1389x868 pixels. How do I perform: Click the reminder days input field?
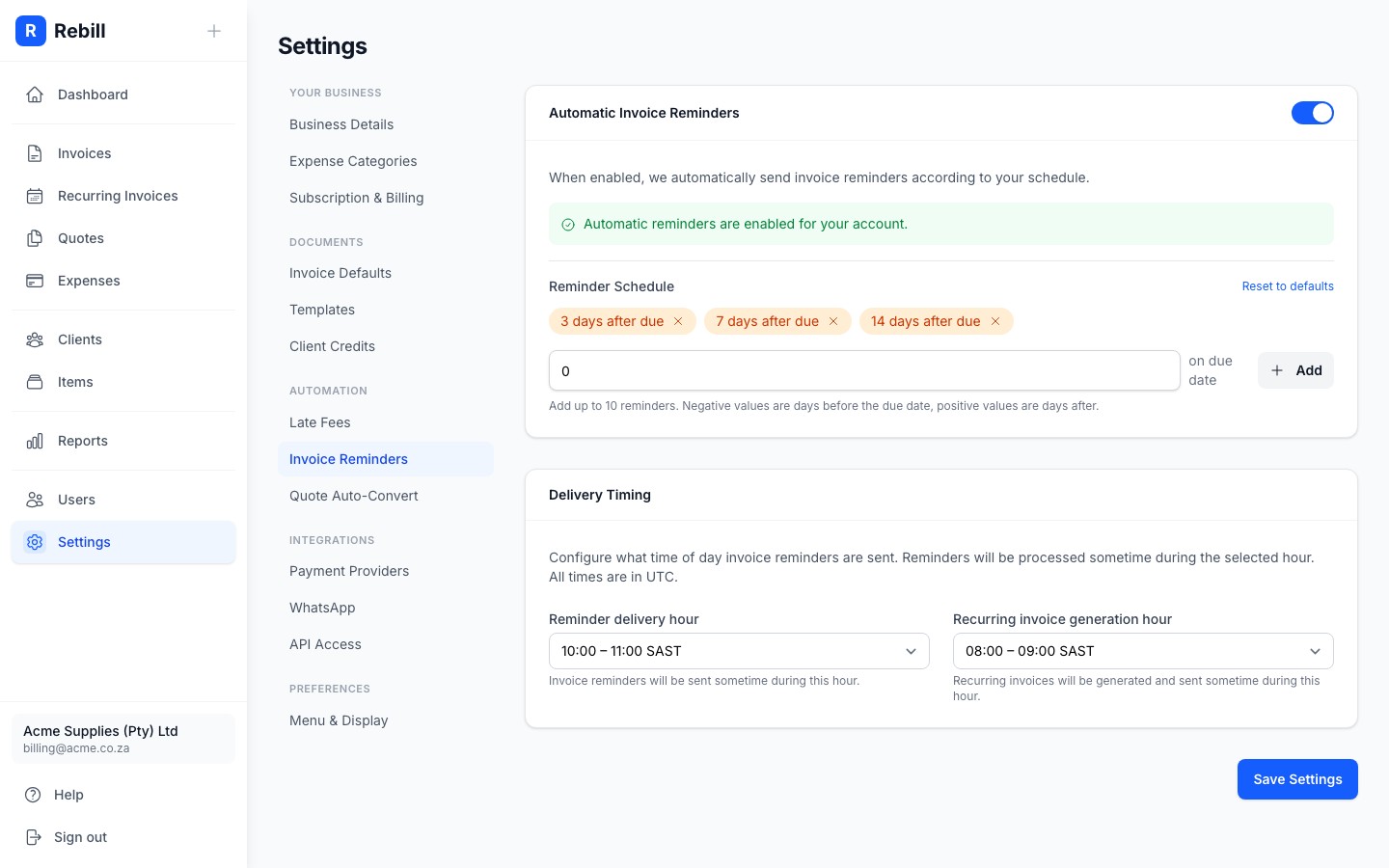[x=863, y=370]
